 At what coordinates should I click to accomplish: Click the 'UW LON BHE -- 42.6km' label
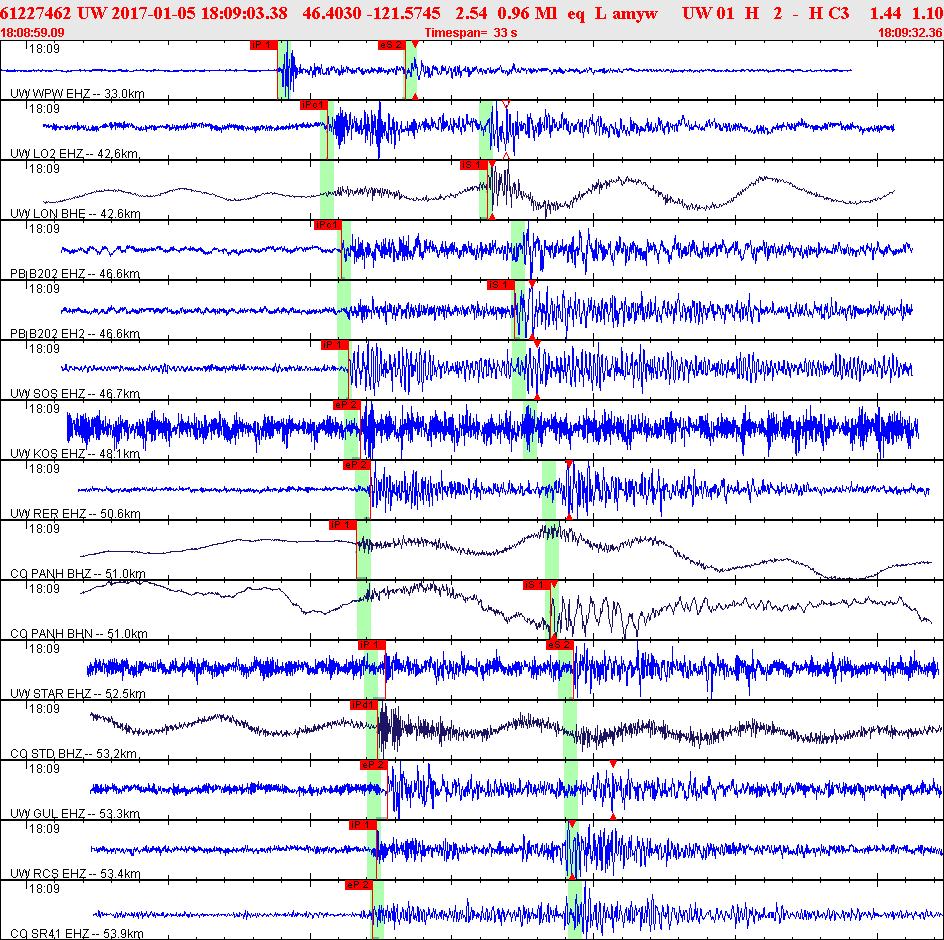point(75,213)
